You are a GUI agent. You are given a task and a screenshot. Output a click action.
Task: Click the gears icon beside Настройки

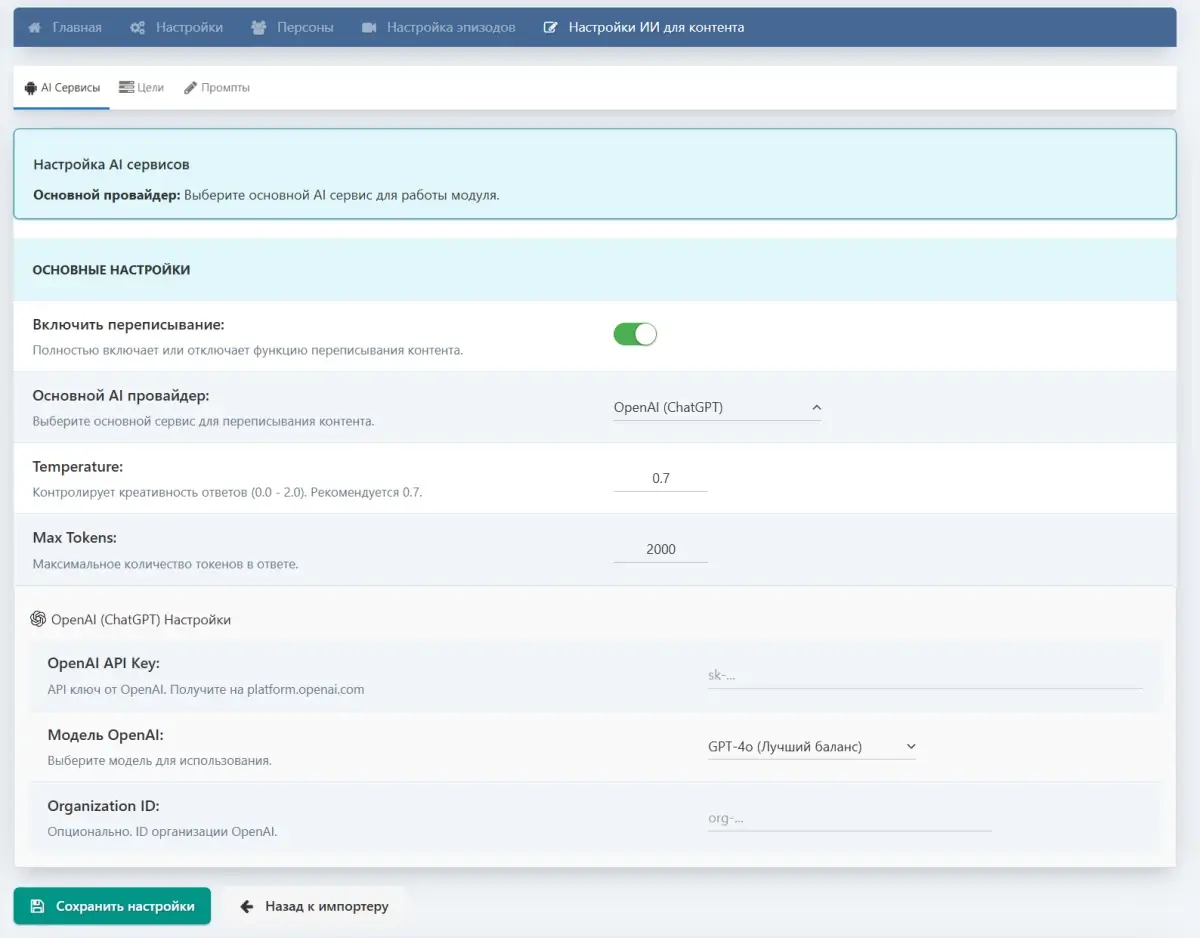[x=138, y=27]
